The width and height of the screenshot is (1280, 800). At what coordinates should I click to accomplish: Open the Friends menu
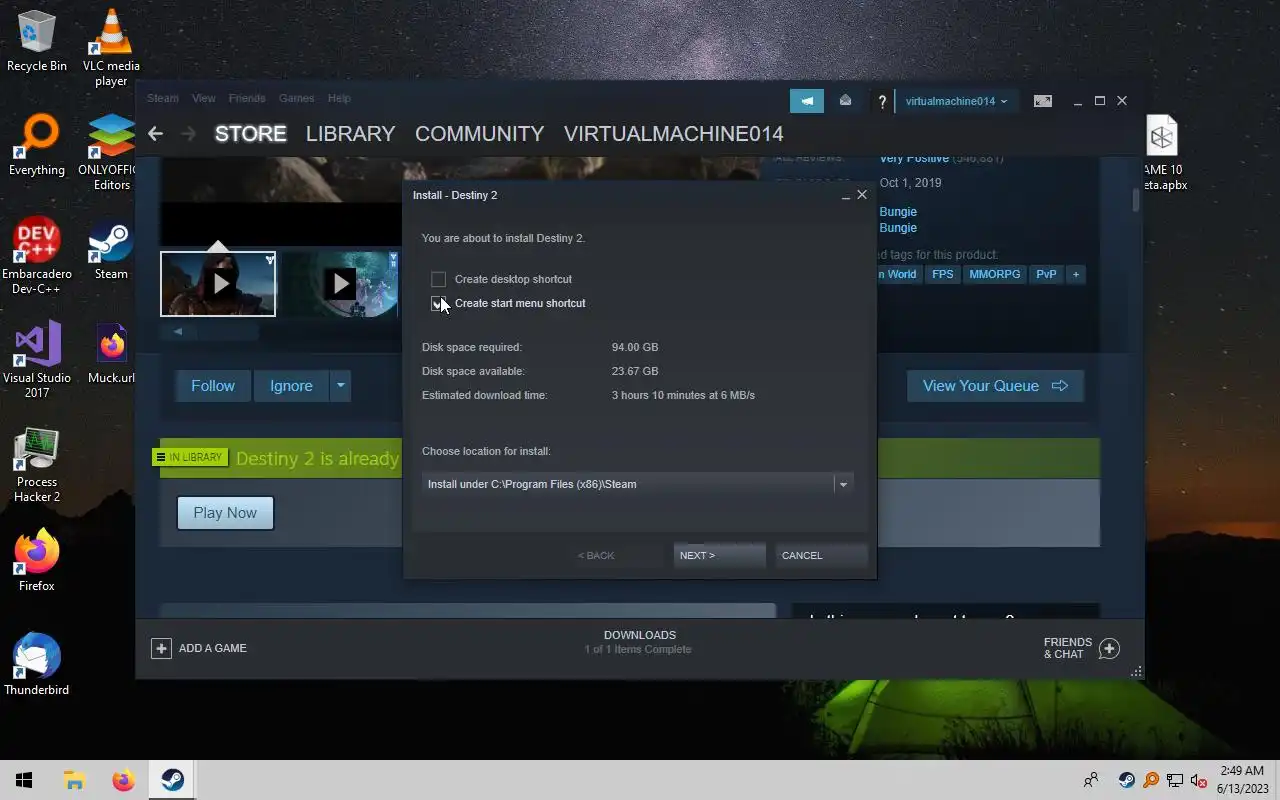click(x=247, y=98)
